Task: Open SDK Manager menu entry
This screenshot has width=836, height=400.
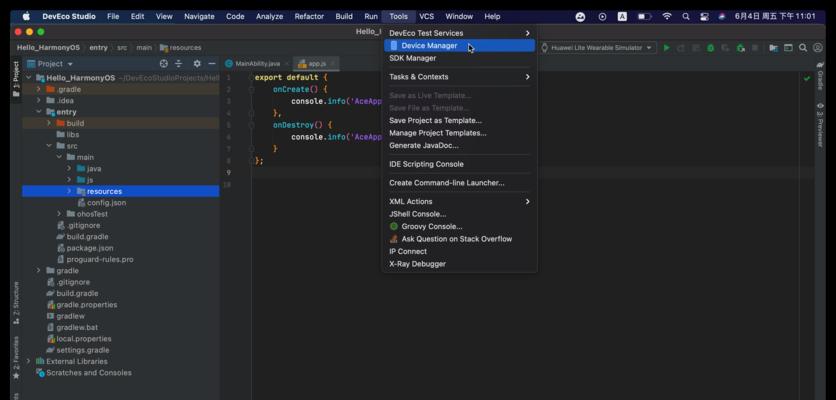Action: point(459,58)
